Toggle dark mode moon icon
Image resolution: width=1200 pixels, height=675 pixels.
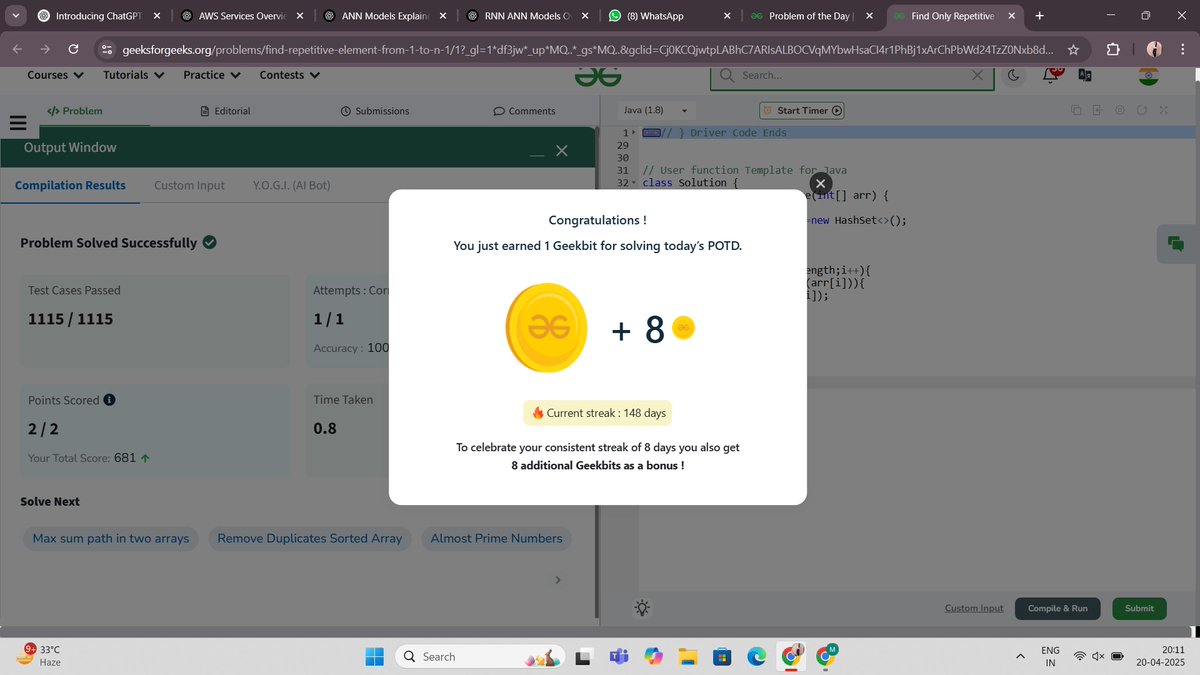[1013, 75]
